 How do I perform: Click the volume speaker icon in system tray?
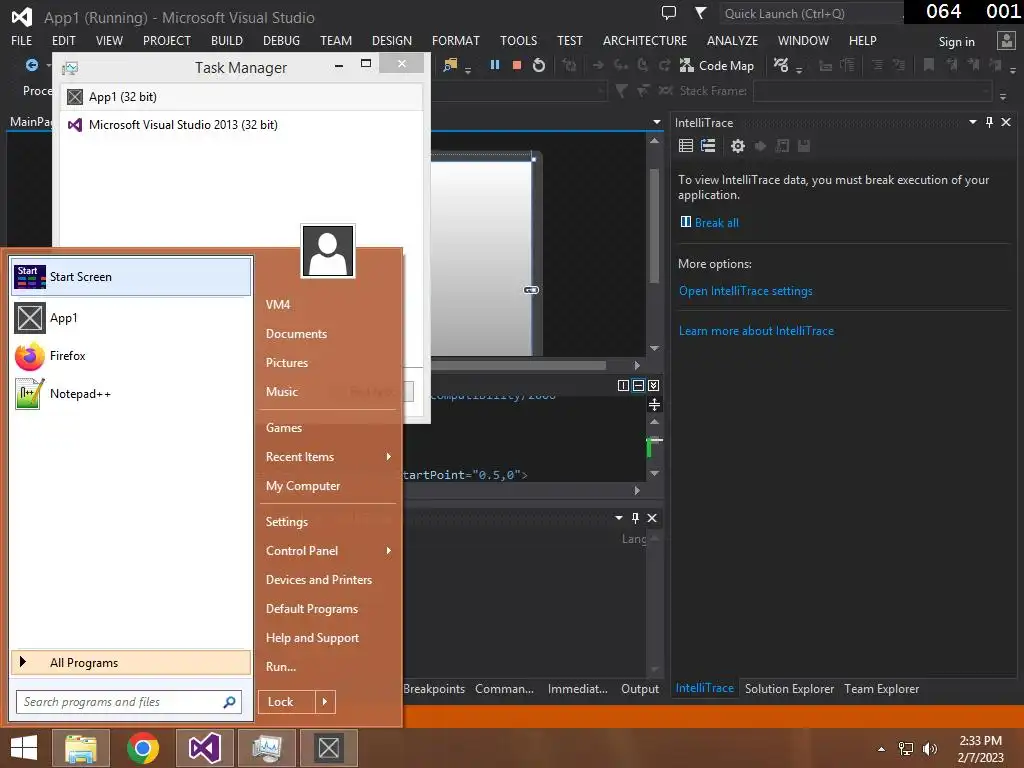(930, 749)
